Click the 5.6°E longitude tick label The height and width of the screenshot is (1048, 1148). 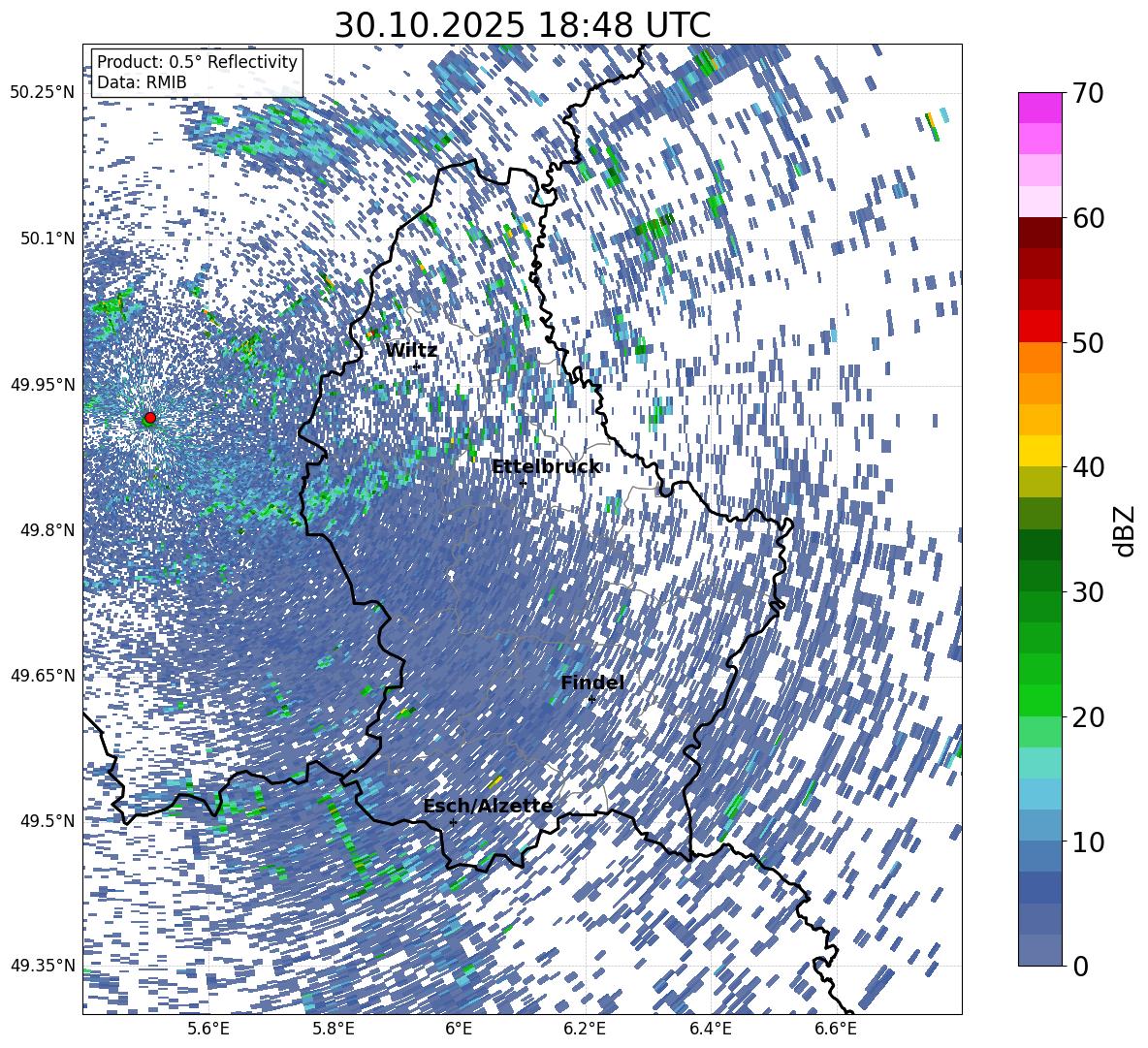pos(208,1029)
